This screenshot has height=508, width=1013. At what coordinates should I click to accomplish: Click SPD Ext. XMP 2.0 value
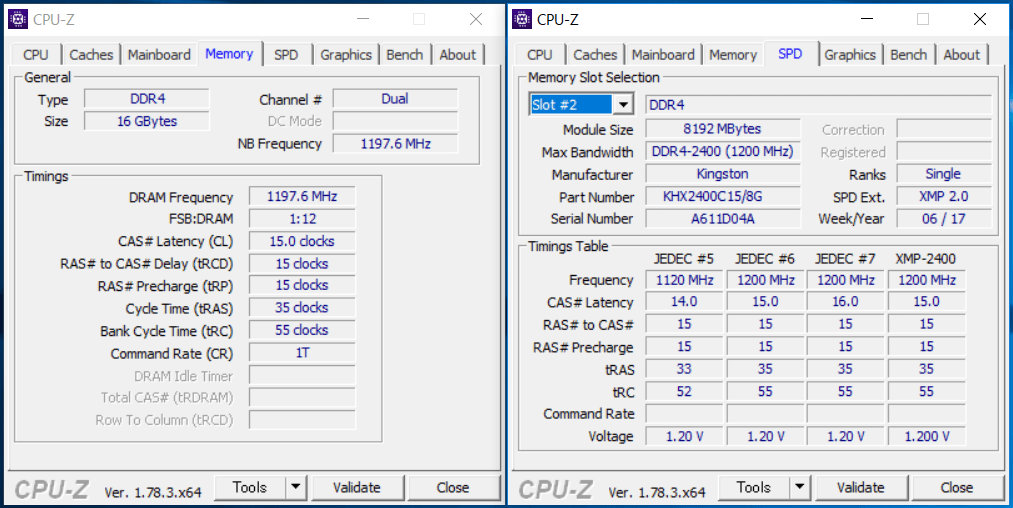pyautogui.click(x=944, y=196)
